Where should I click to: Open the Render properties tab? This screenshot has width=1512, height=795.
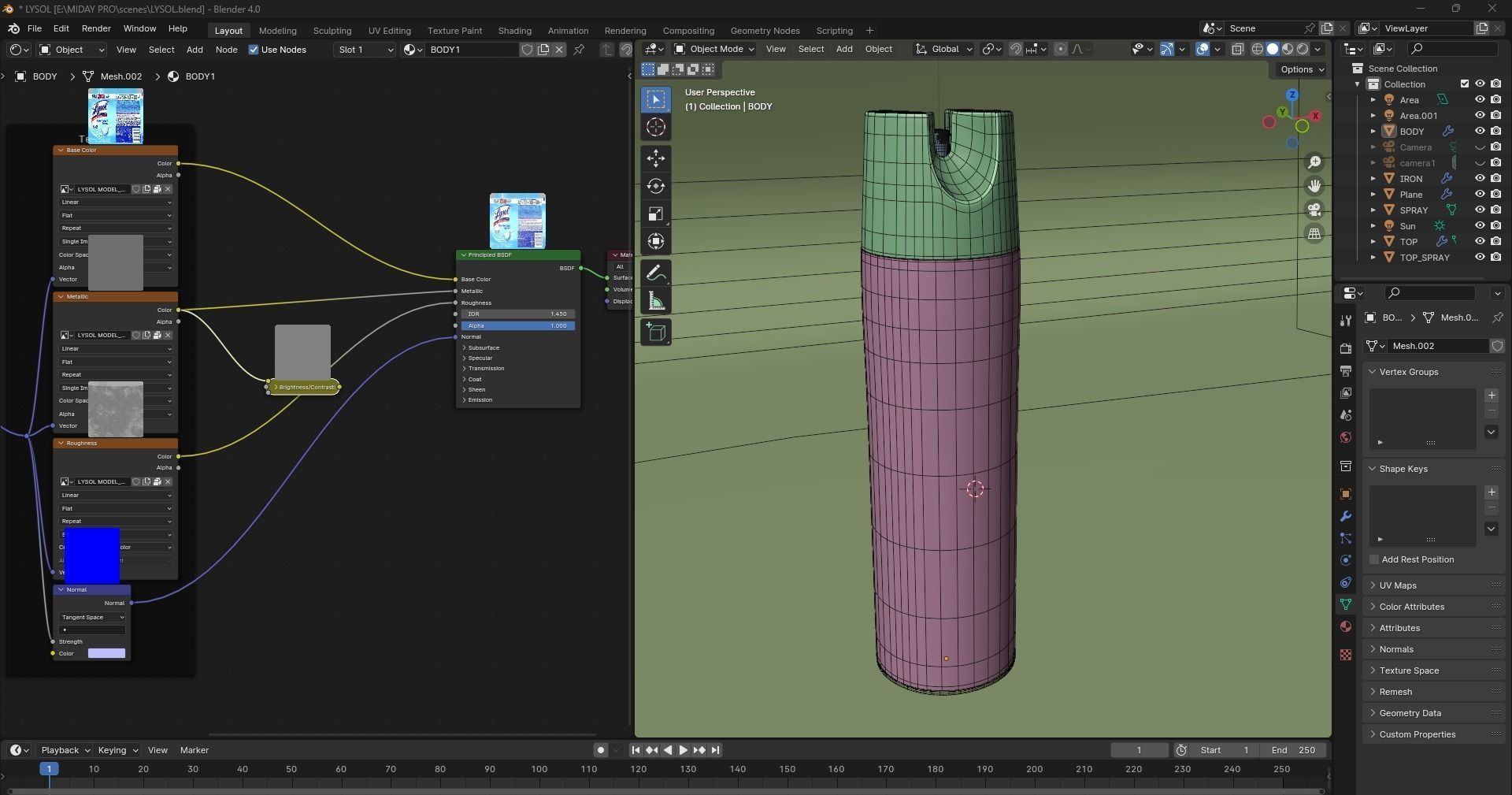(x=1346, y=349)
